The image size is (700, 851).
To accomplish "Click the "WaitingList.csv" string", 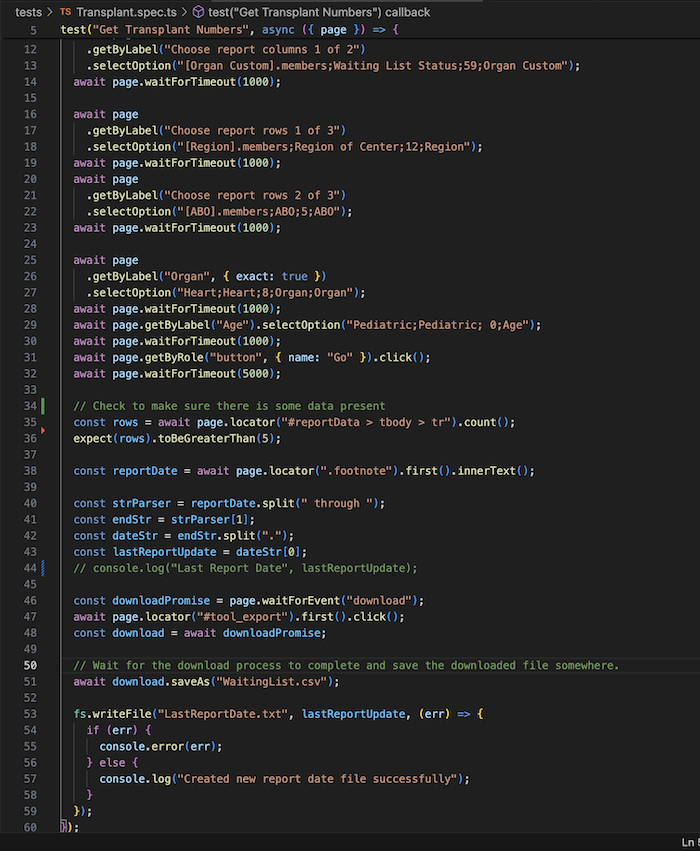I will (x=274, y=682).
